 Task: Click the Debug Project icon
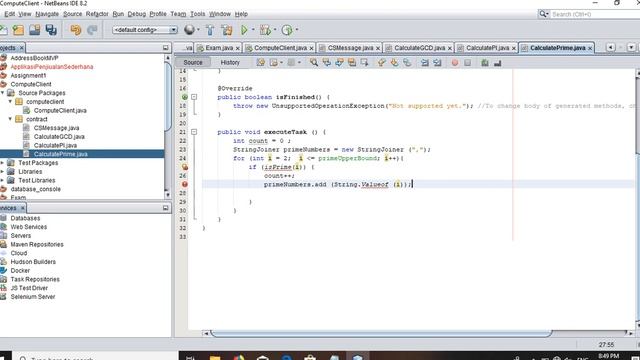pos(265,30)
